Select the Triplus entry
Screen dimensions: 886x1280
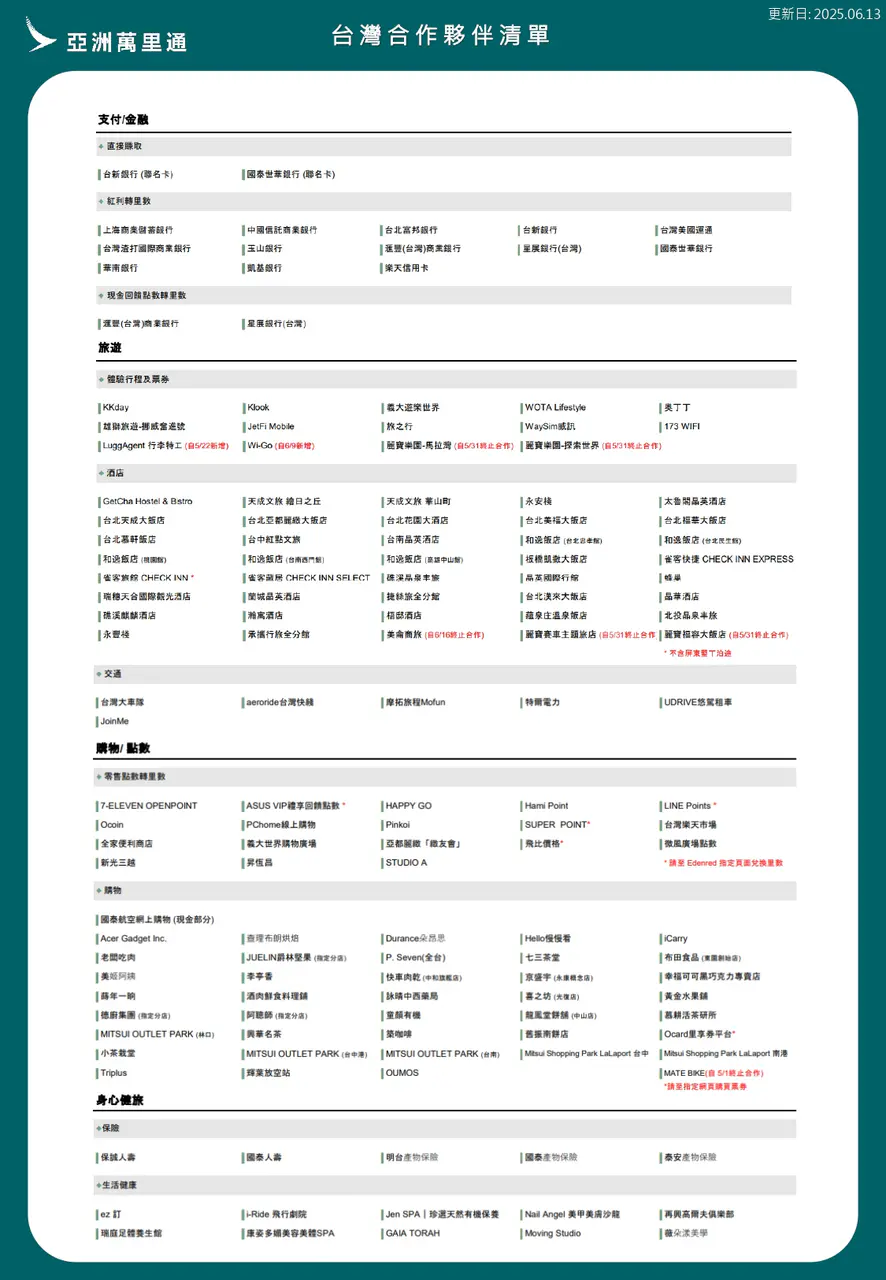[x=114, y=1073]
